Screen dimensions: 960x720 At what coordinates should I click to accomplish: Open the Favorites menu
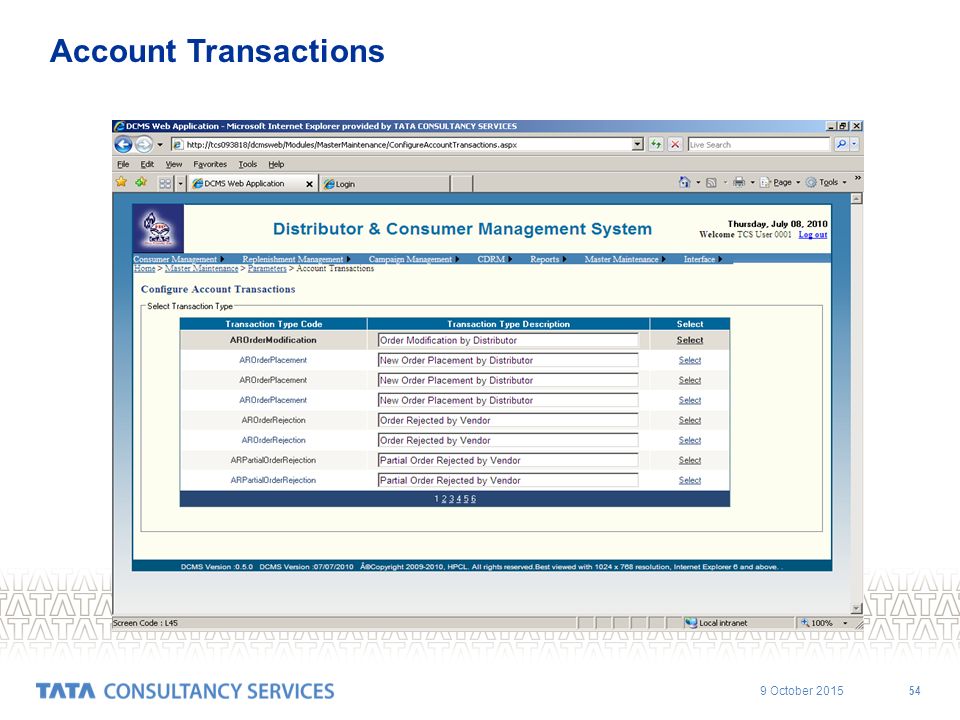(x=210, y=164)
